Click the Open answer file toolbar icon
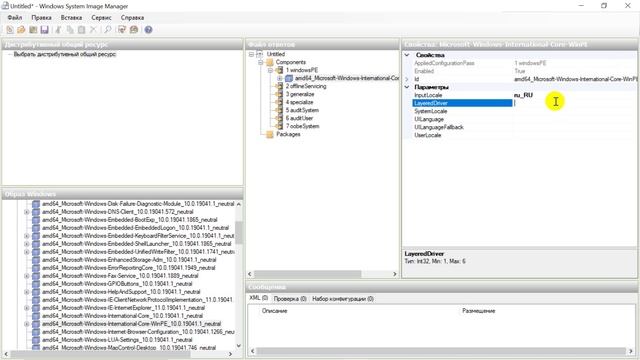This screenshot has width=640, height=360. click(21, 30)
